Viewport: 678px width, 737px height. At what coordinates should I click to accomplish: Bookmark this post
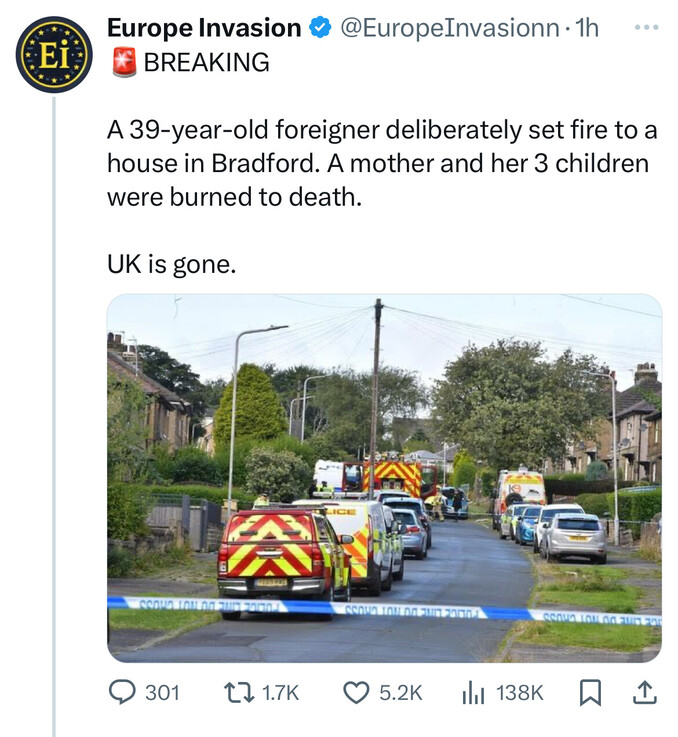point(590,693)
